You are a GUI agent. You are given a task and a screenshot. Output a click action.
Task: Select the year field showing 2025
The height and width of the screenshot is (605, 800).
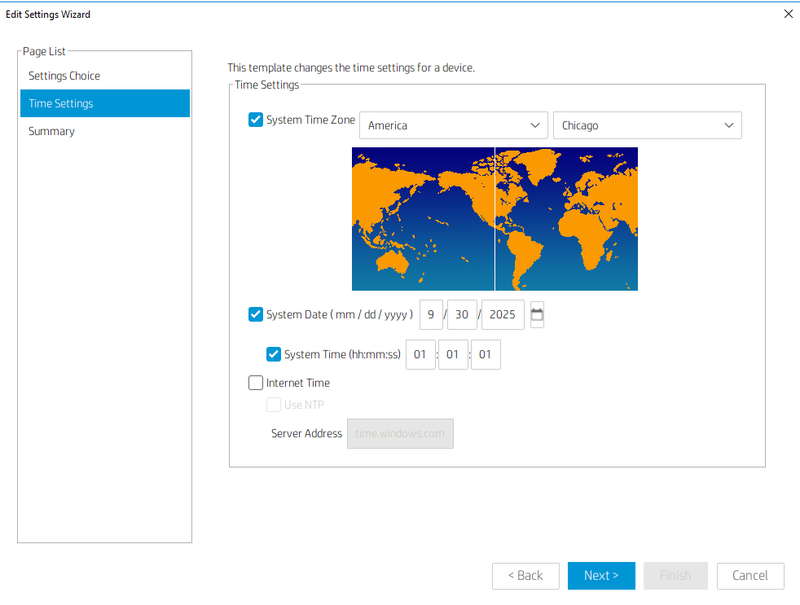coord(502,315)
